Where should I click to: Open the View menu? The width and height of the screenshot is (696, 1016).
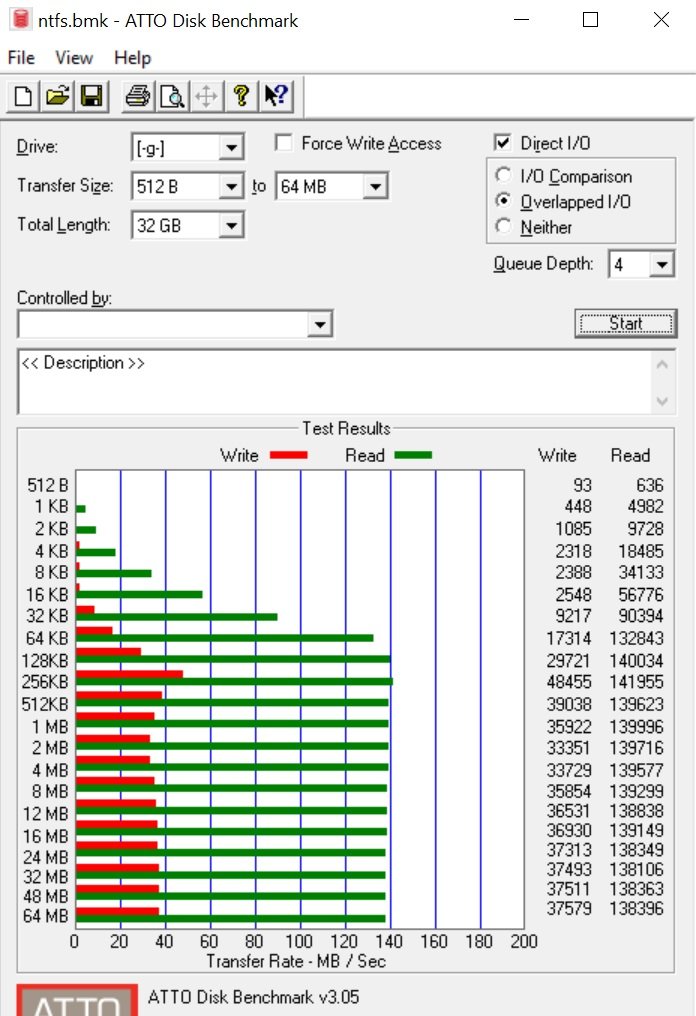pos(74,58)
